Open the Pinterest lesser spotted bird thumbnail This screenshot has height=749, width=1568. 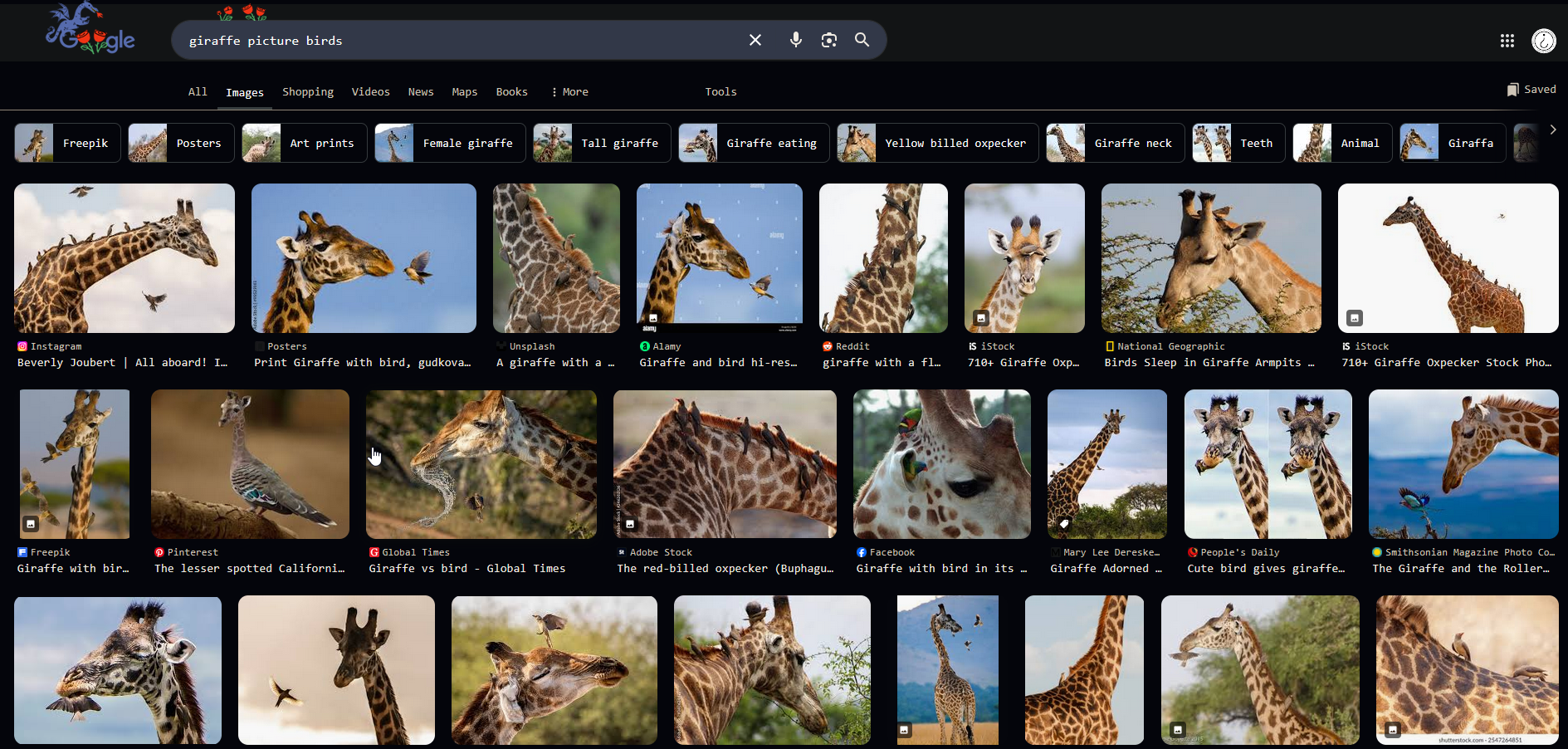point(250,464)
